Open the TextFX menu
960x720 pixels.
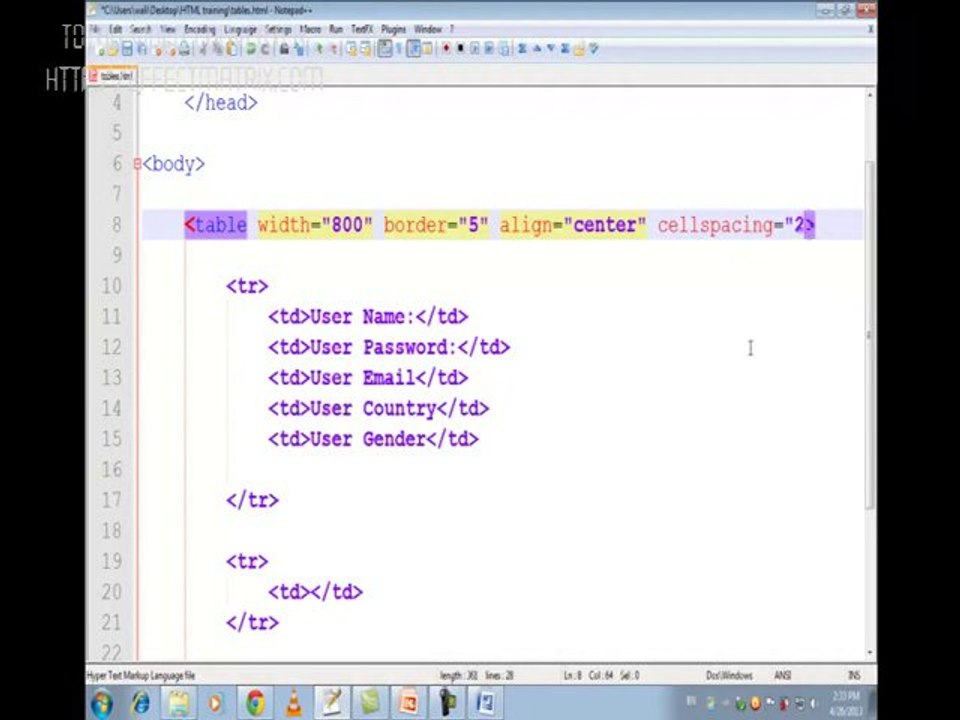[x=362, y=29]
